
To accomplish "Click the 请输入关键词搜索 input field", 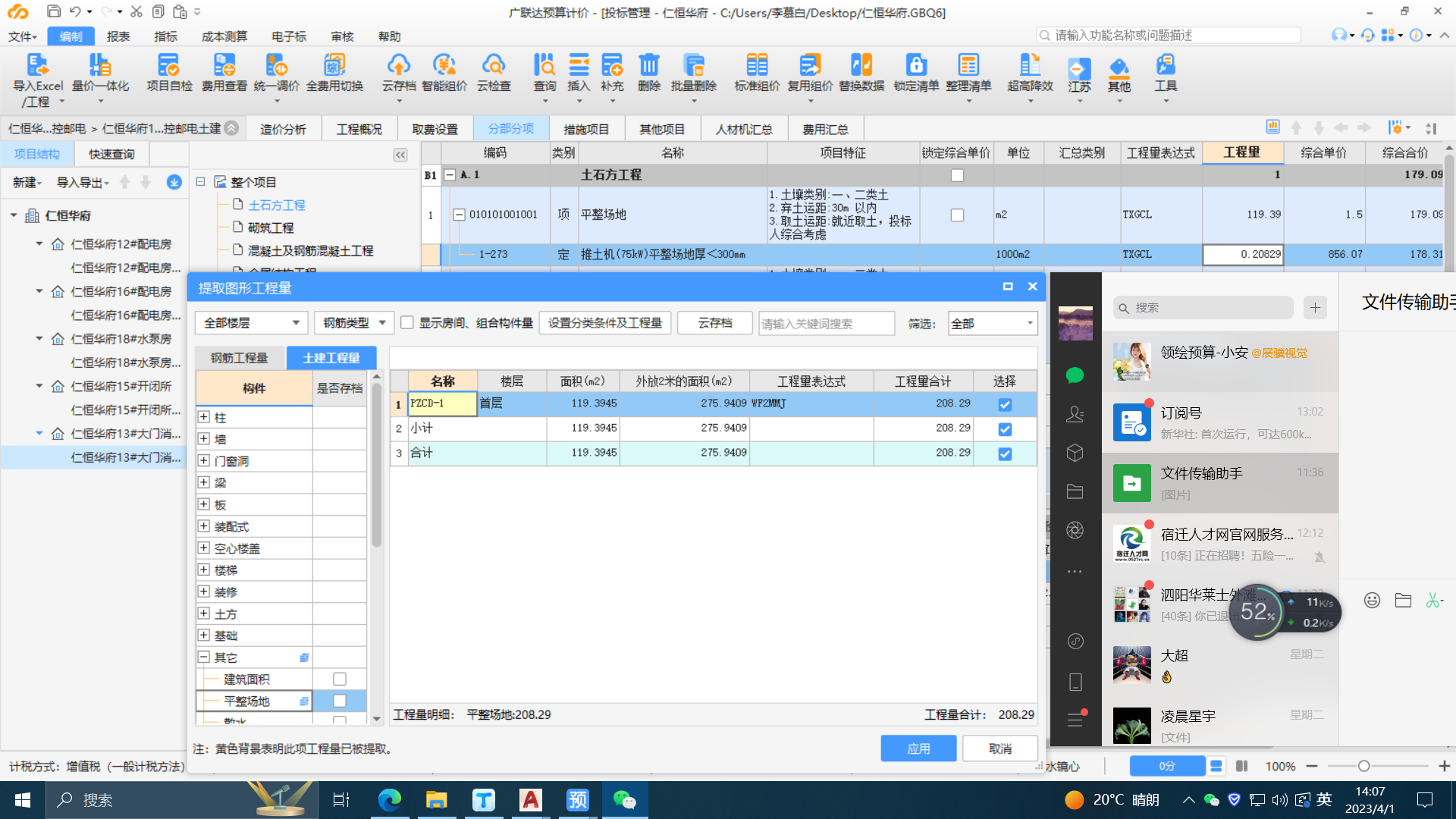I will coord(826,324).
